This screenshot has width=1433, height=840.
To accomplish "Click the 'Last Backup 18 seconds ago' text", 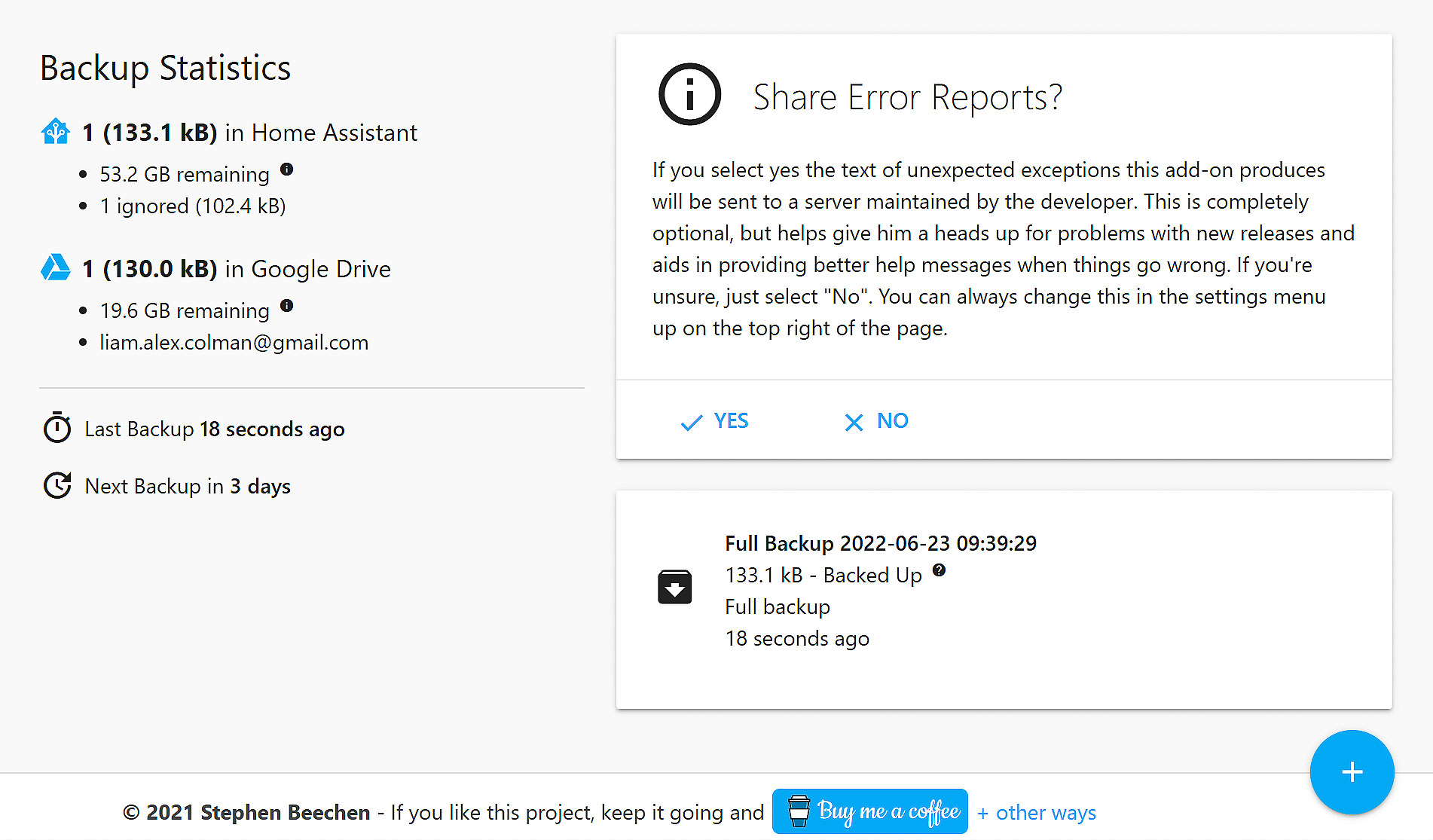I will pyautogui.click(x=215, y=429).
